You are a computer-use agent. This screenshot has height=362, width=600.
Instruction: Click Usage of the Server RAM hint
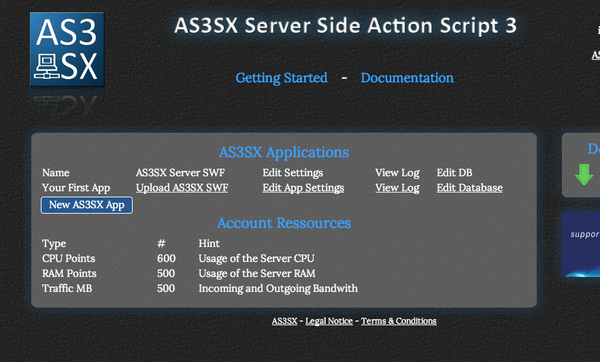[x=257, y=274]
